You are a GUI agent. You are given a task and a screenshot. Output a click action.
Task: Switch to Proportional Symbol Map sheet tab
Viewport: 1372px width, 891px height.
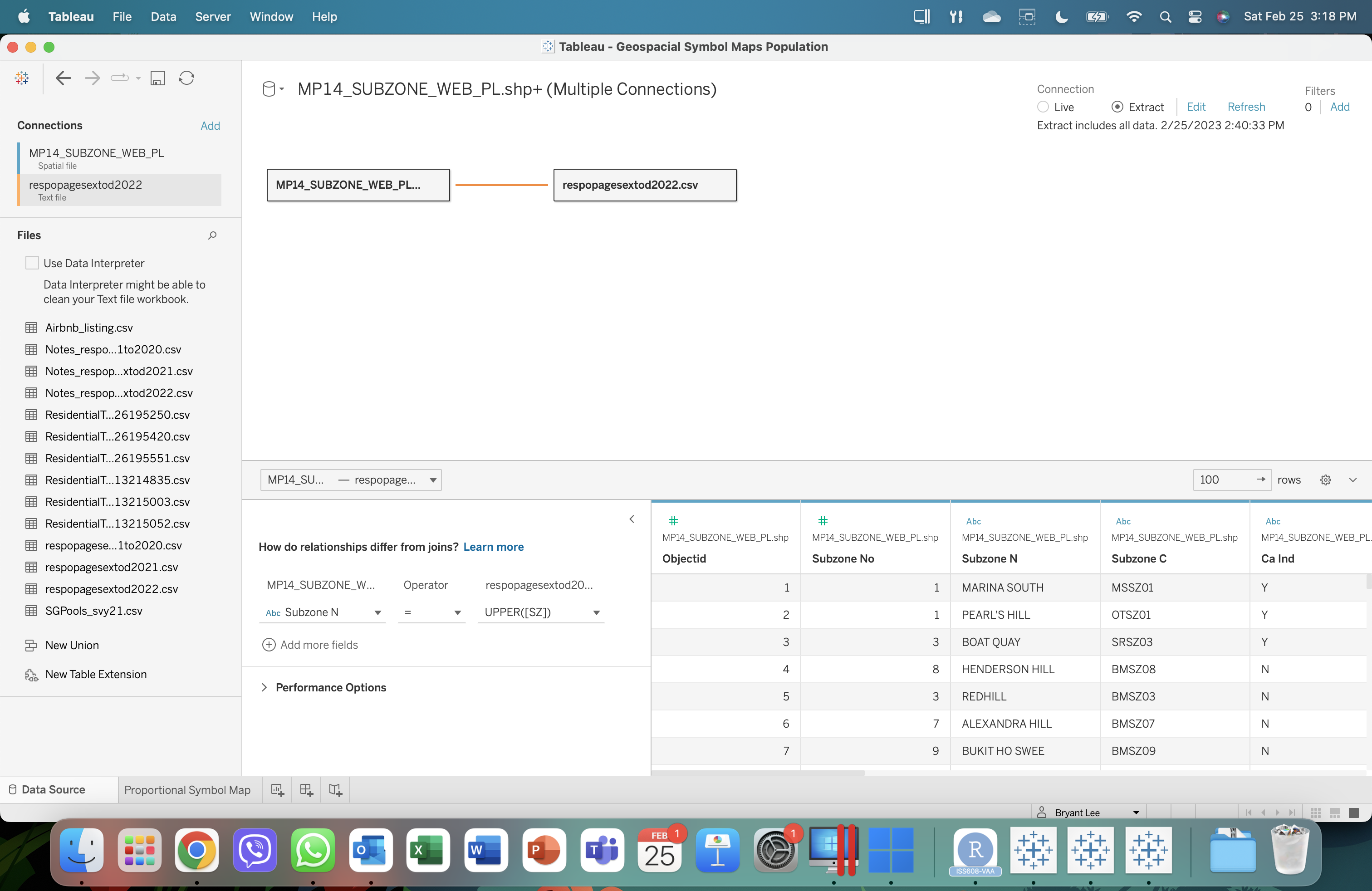[187, 789]
